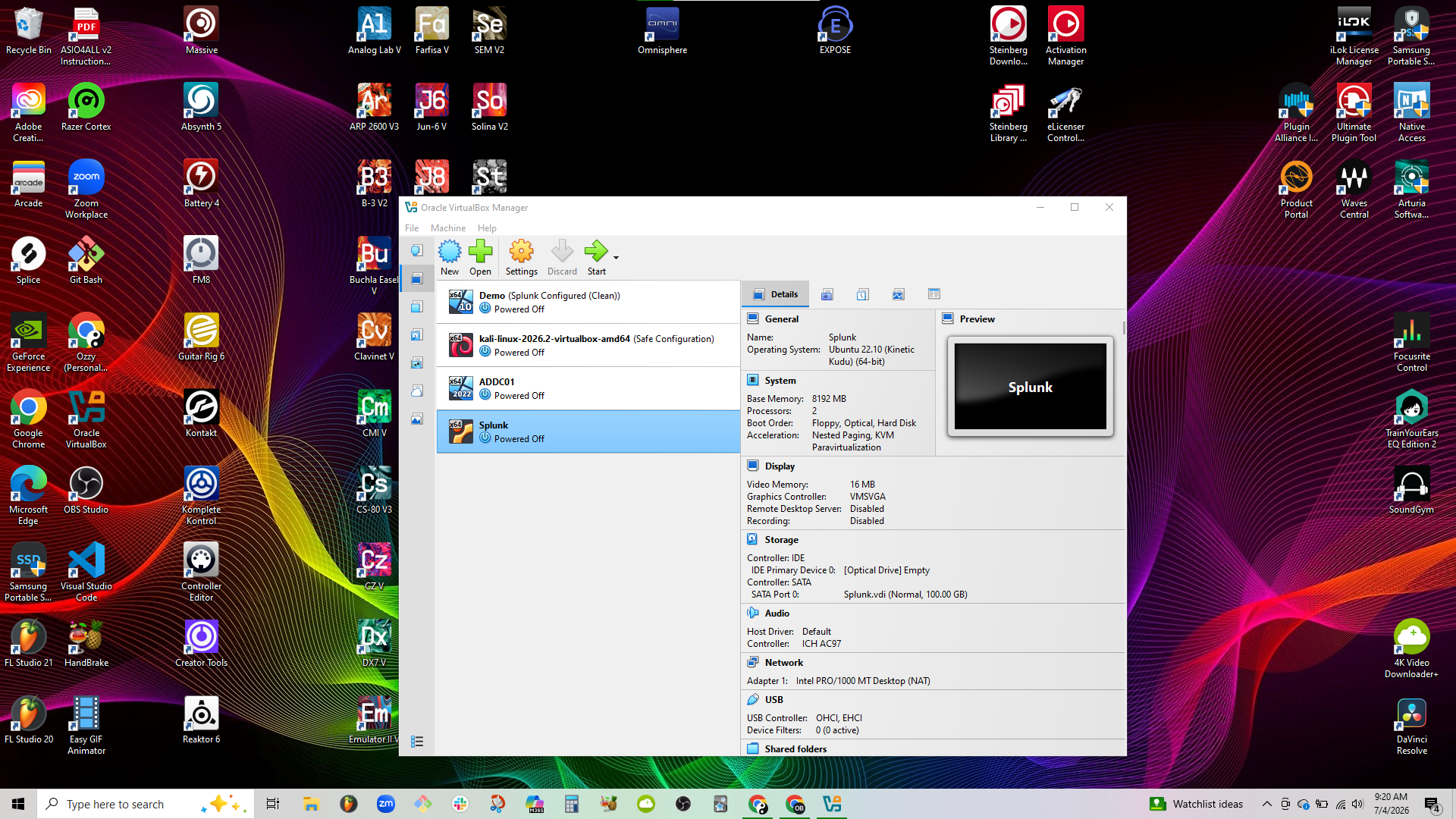Click the Windows Start button
The height and width of the screenshot is (819, 1456).
18,804
